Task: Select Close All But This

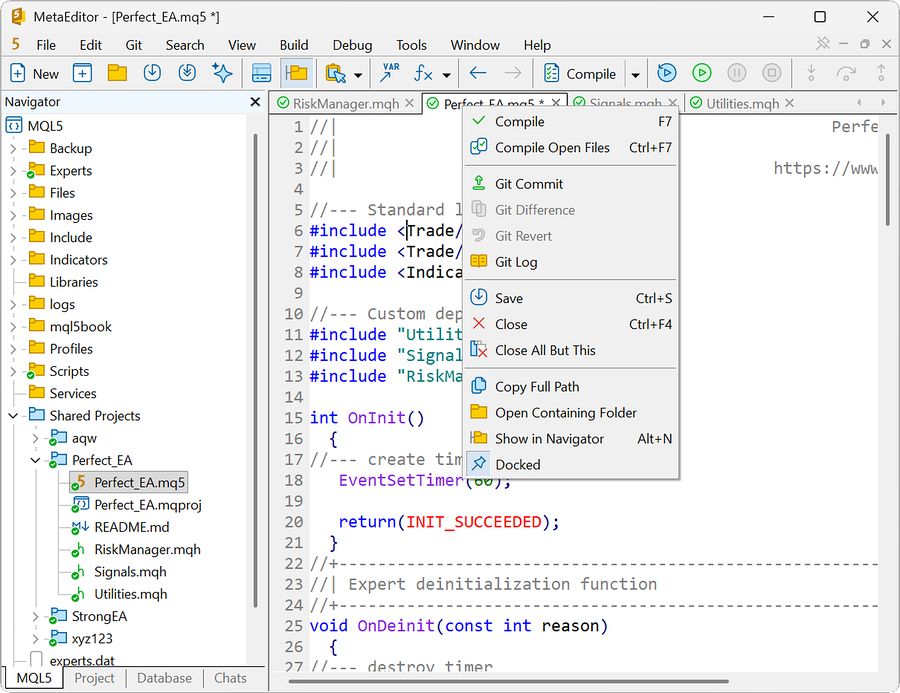Action: (571, 350)
